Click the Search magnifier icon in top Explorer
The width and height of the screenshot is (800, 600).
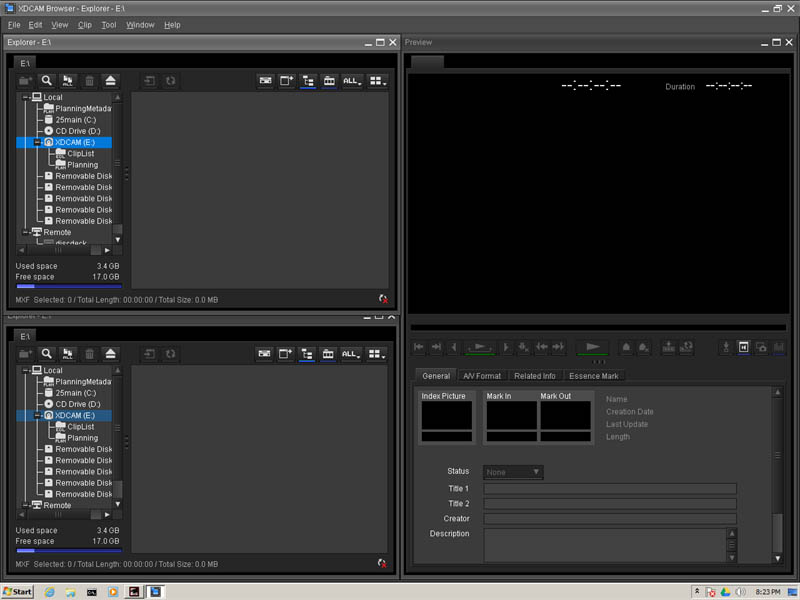46,80
